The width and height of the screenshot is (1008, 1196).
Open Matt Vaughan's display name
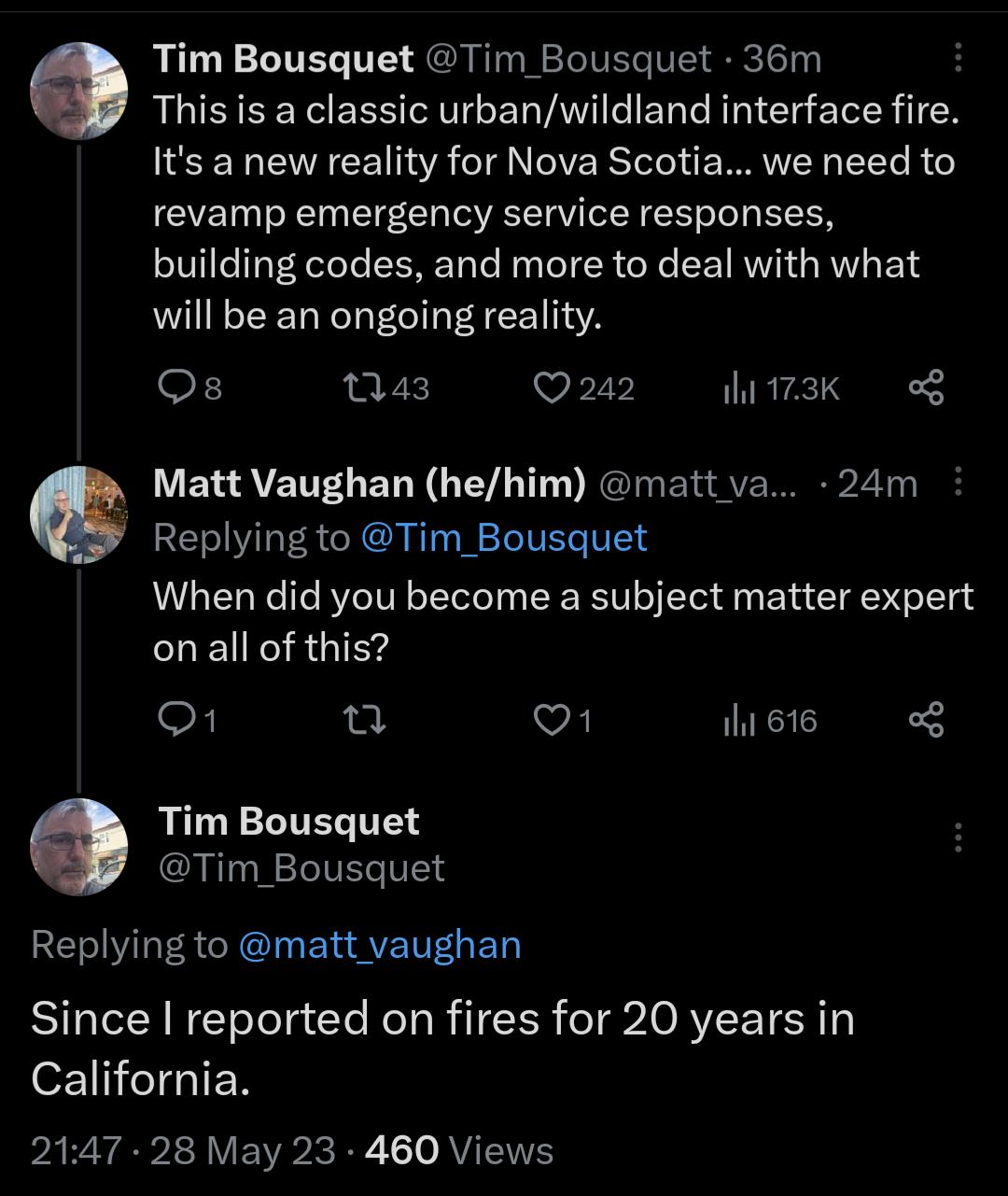click(x=370, y=483)
